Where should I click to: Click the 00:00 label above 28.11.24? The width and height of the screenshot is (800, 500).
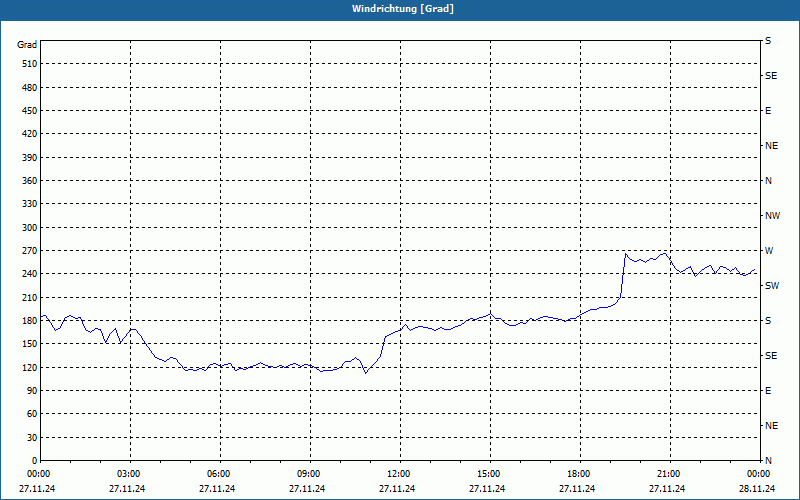tap(759, 474)
